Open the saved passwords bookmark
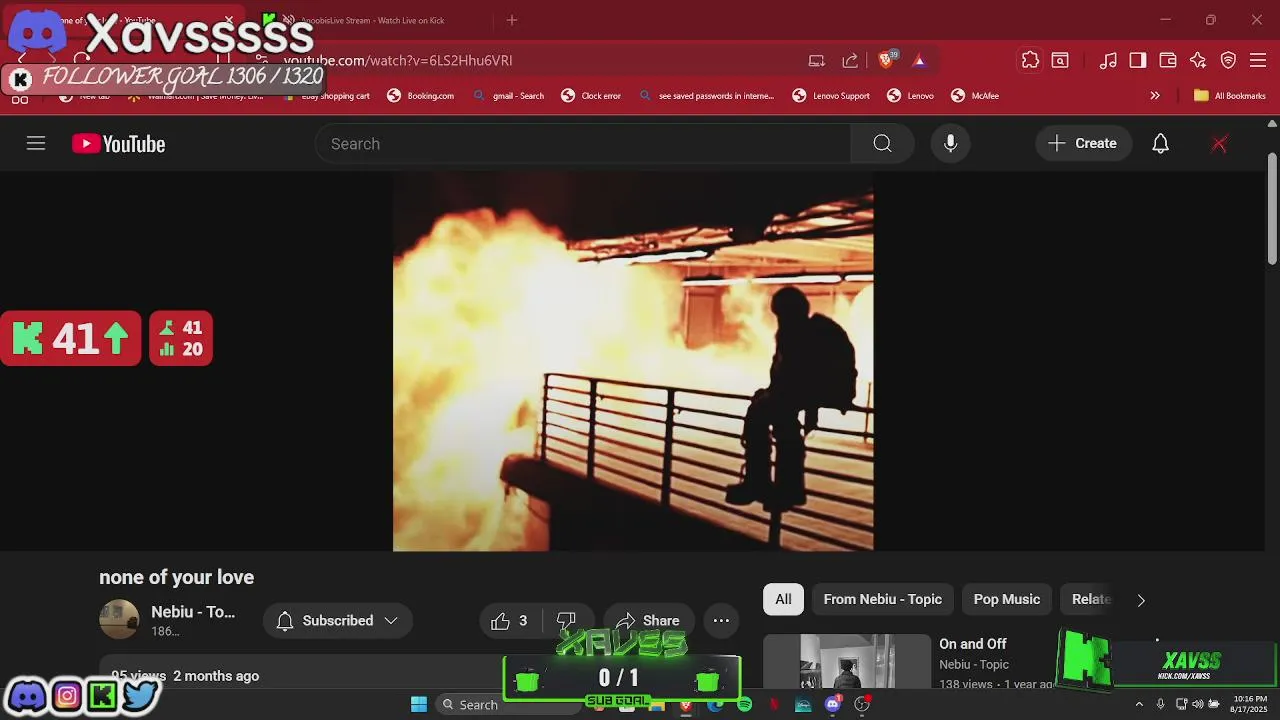The height and width of the screenshot is (720, 1280). pyautogui.click(x=707, y=96)
